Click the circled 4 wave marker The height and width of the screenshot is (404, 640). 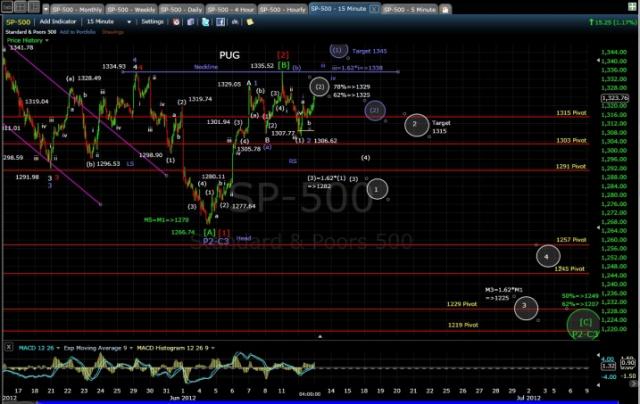click(548, 256)
